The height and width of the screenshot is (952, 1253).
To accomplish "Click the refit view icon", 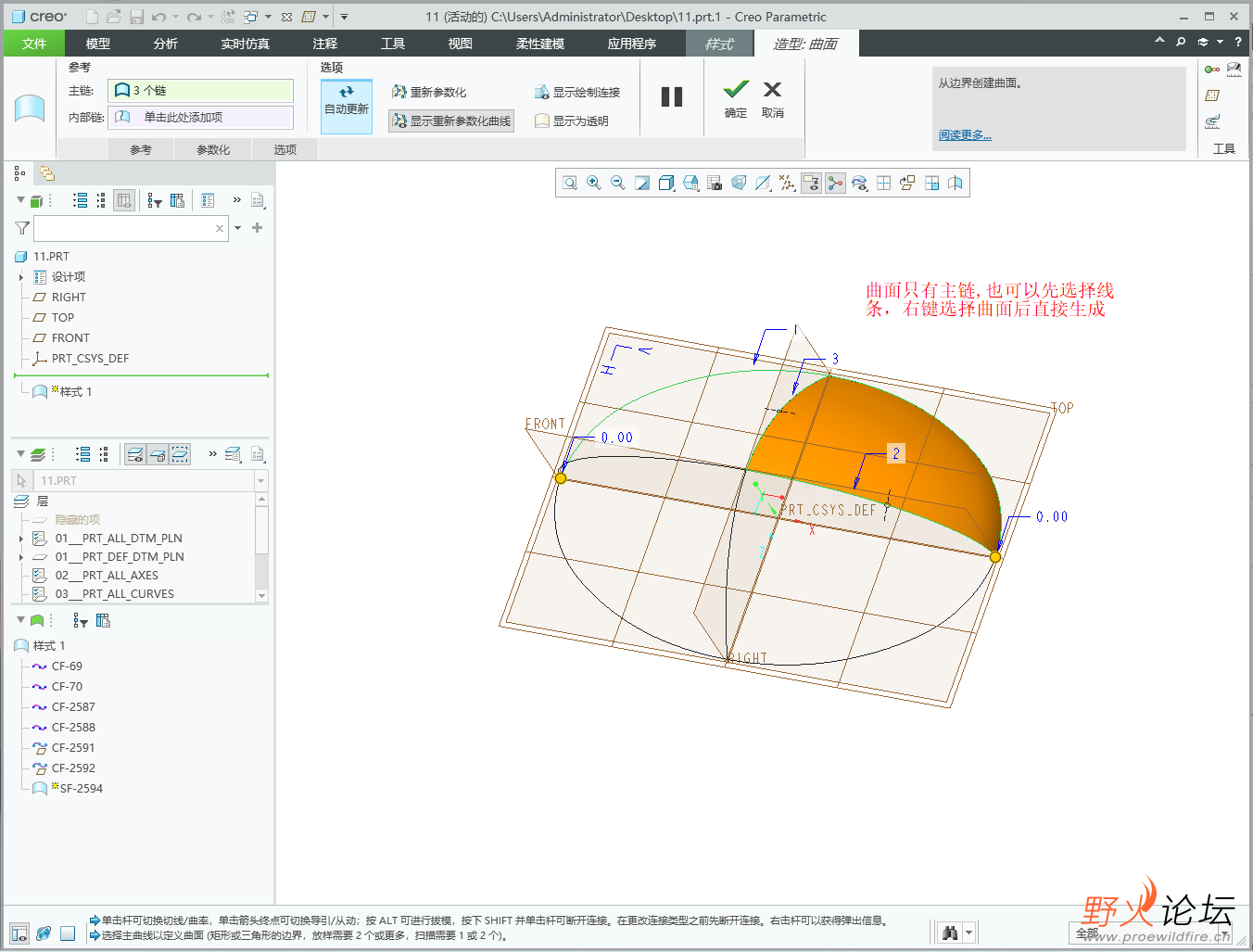I will [570, 184].
